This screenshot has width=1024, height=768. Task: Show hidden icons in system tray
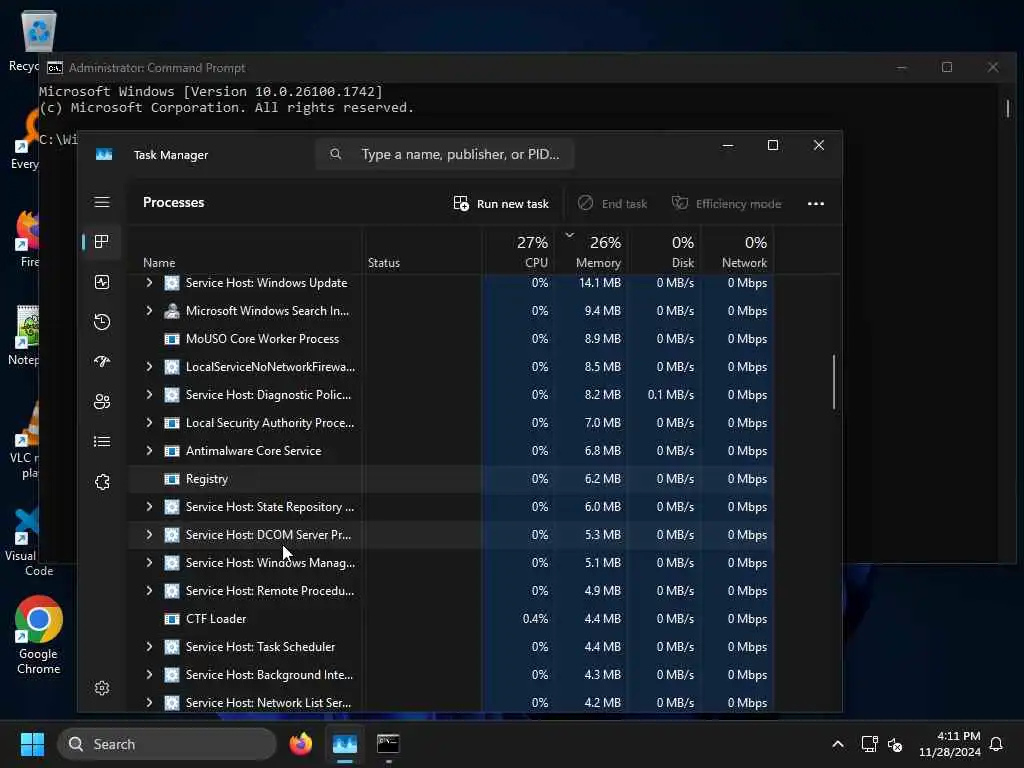(838, 744)
